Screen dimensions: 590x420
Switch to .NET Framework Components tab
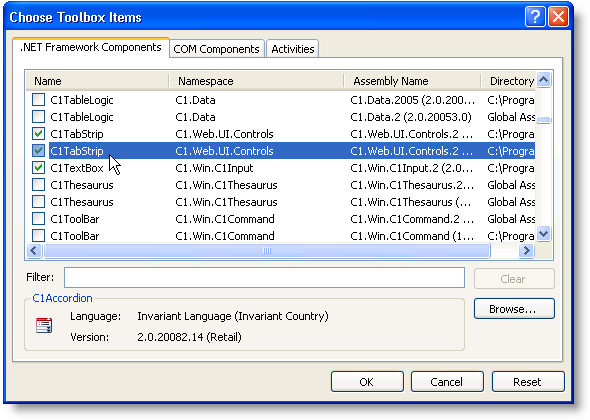tap(91, 47)
